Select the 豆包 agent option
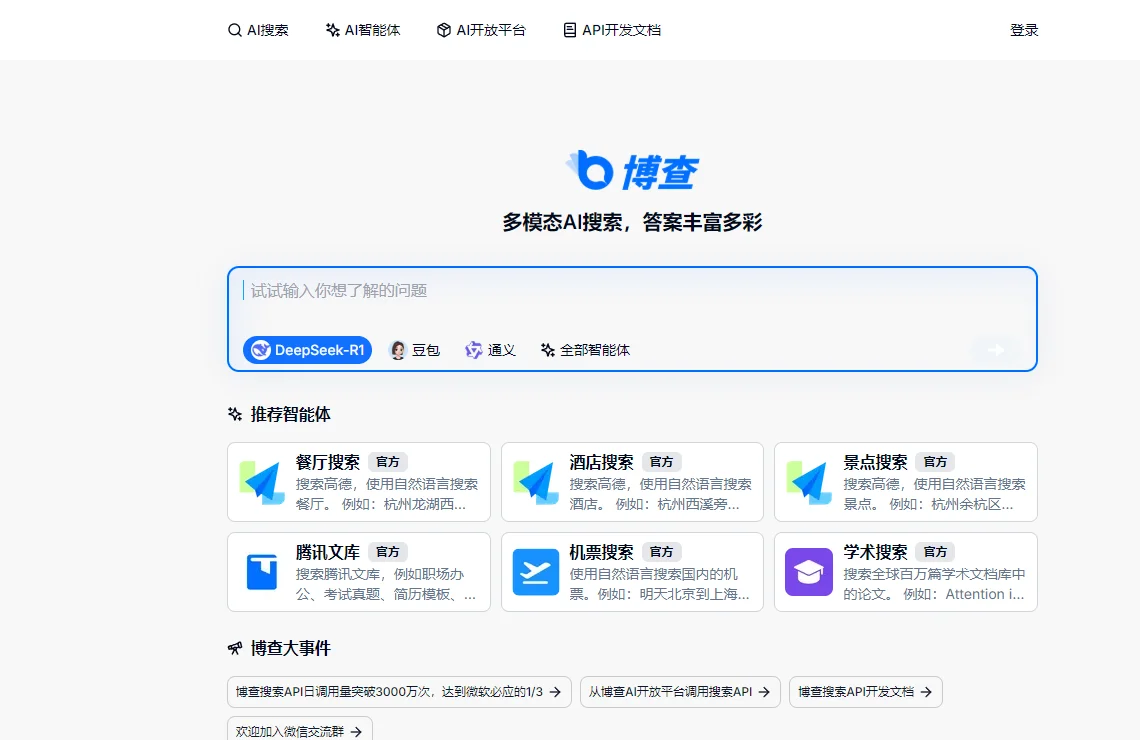This screenshot has height=740, width=1140. (415, 350)
